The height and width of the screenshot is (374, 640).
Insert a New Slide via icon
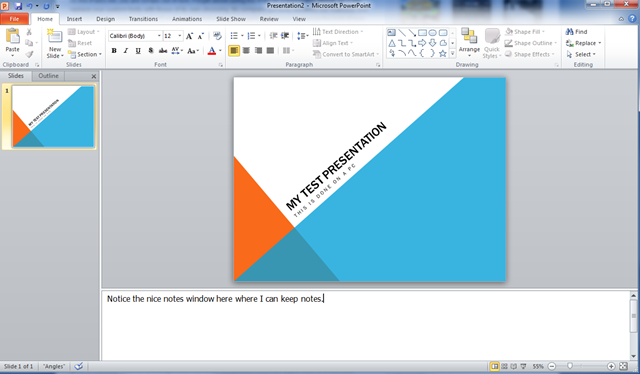pos(54,36)
